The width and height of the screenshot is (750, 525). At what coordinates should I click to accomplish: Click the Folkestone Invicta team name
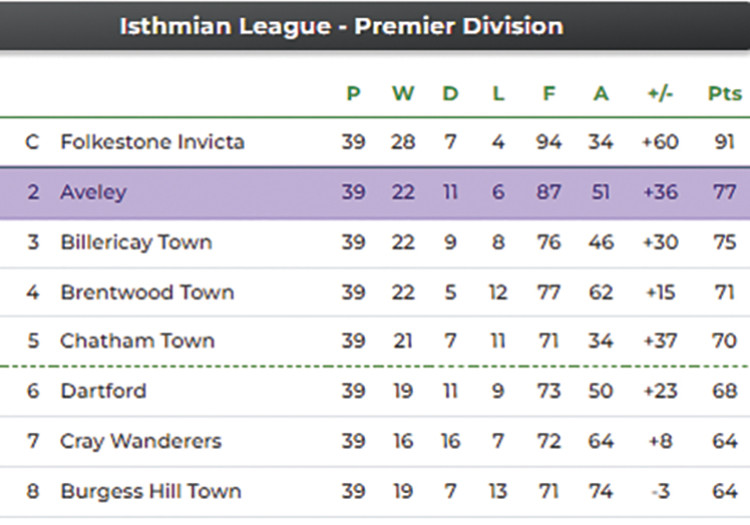[152, 142]
